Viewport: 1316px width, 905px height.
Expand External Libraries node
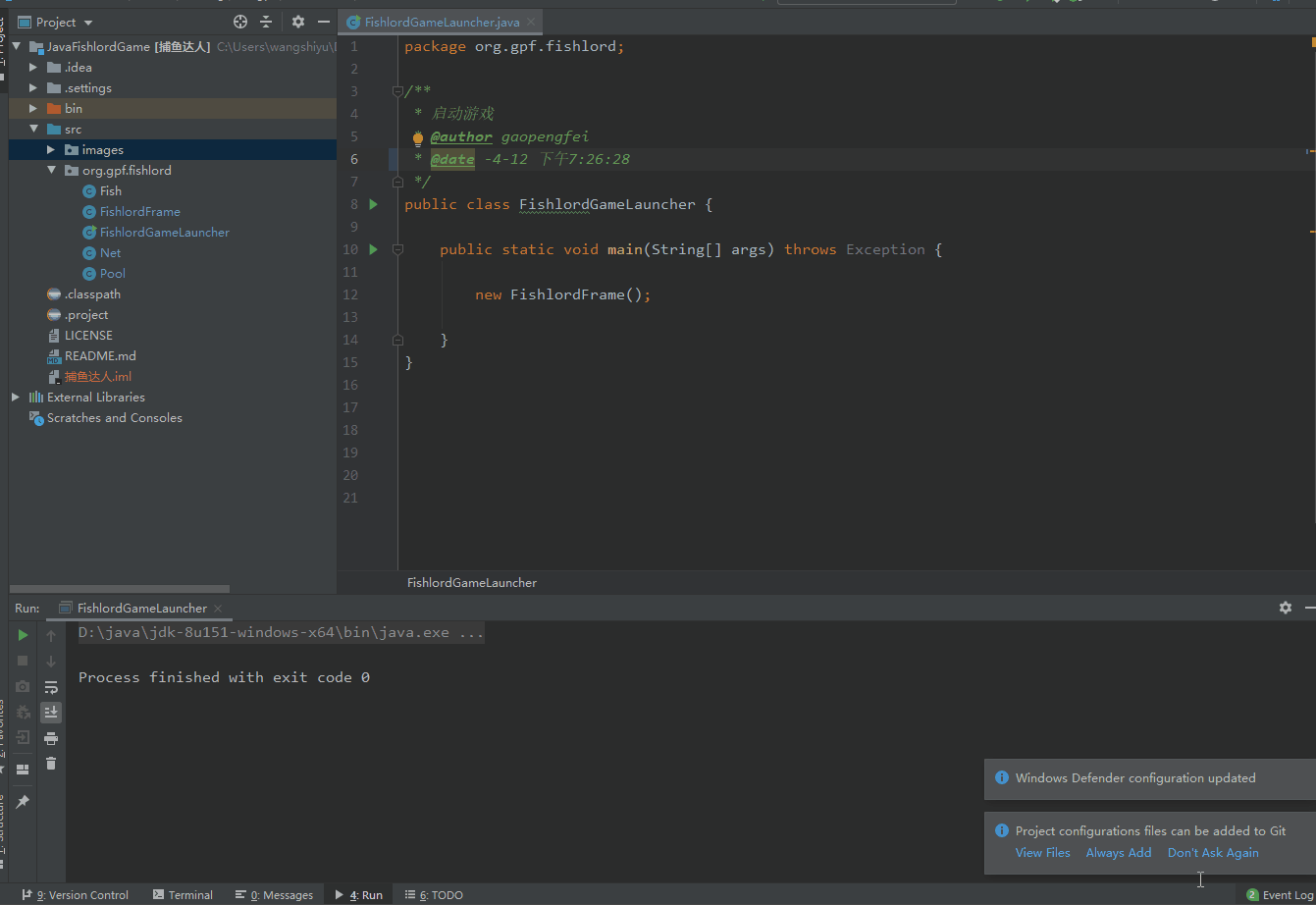(16, 397)
